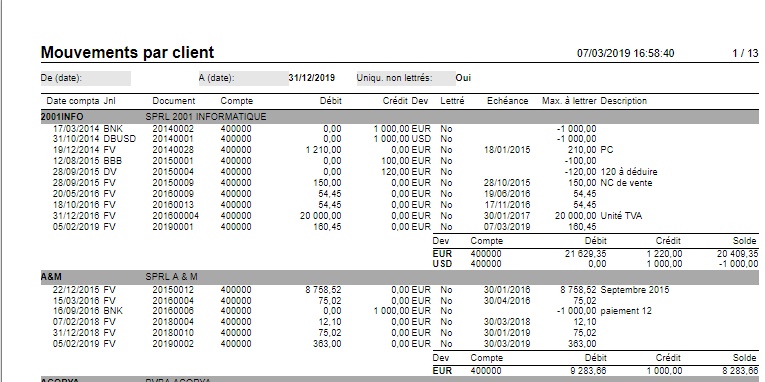Image resolution: width=765 pixels, height=382 pixels.
Task: Click the 'Echéance' column header
Action: tap(507, 101)
